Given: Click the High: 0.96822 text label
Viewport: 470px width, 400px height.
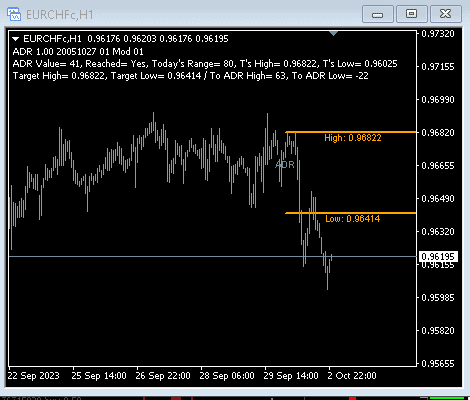Looking at the screenshot, I should [353, 138].
